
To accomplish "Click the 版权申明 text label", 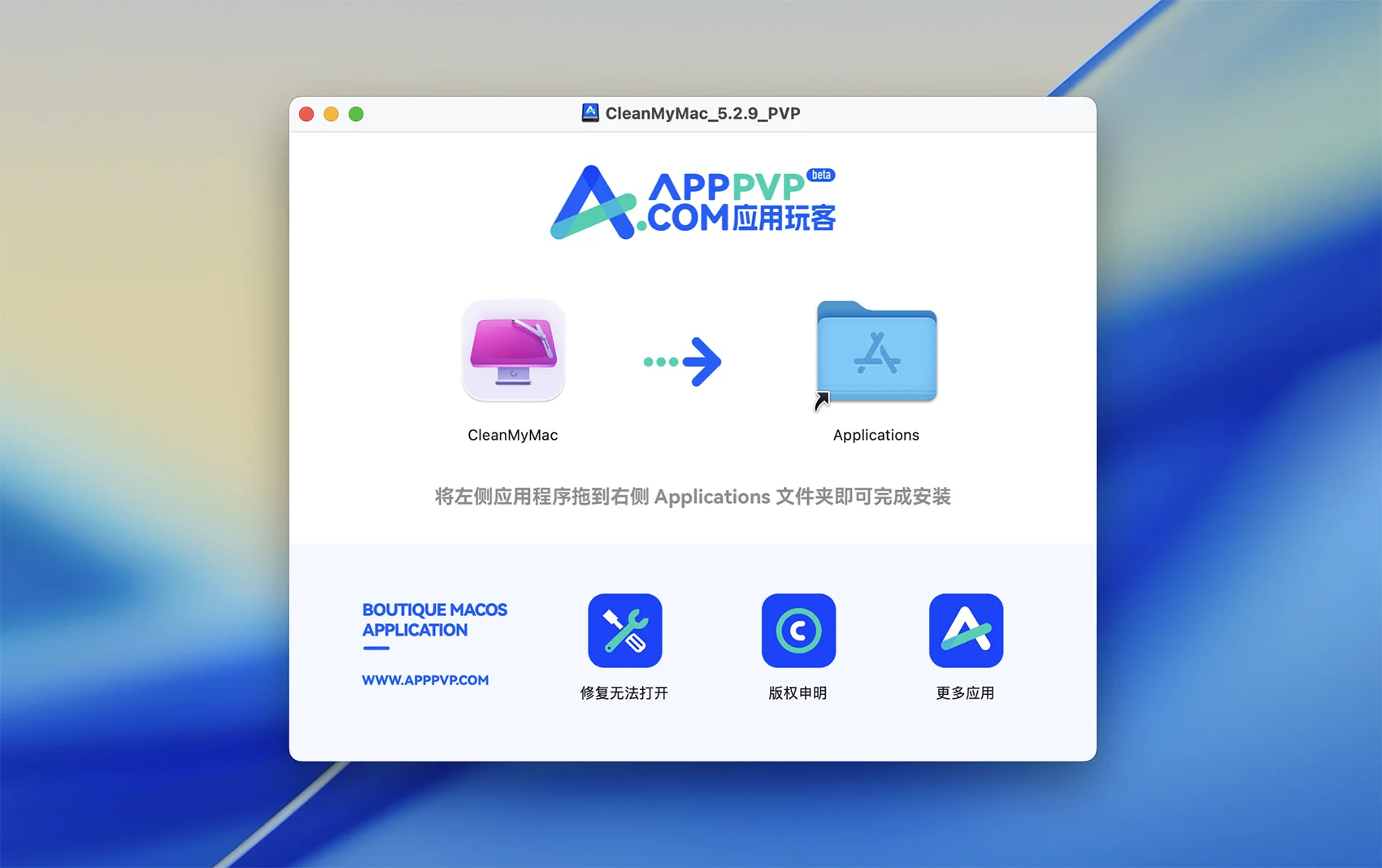I will point(798,693).
